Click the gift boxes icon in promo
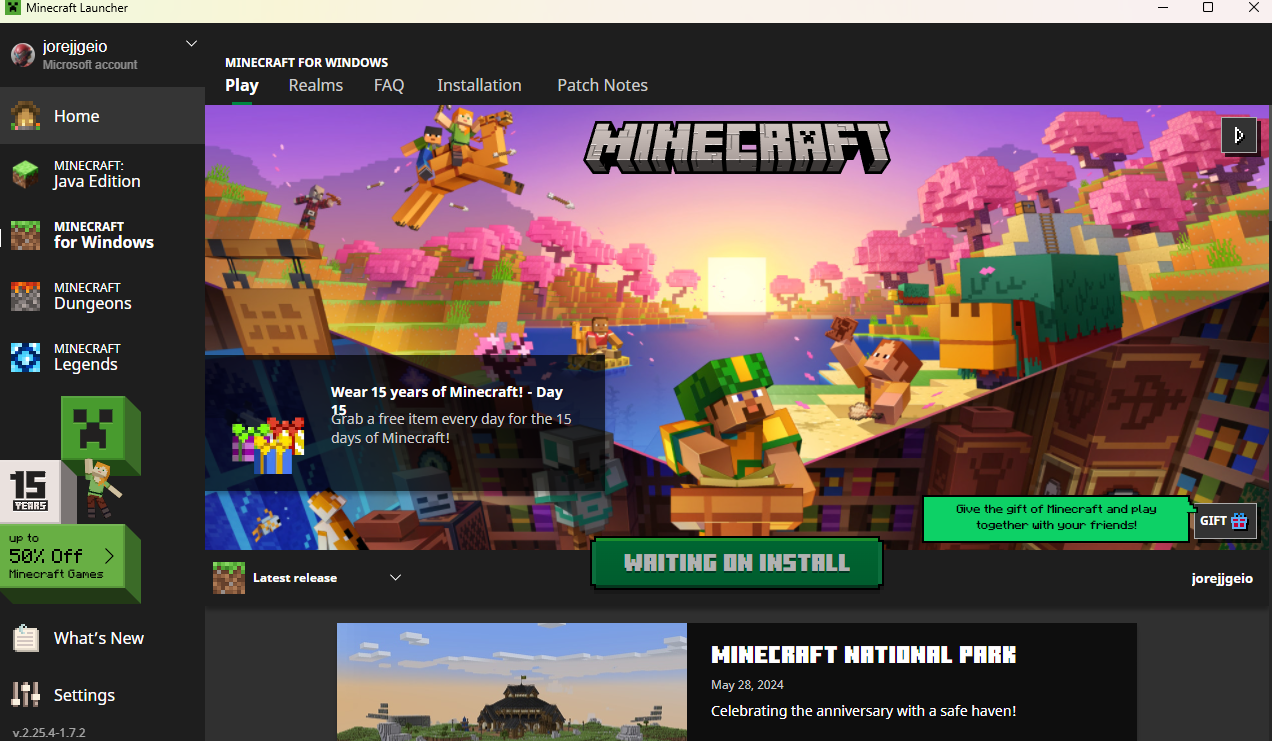1272x741 pixels. 267,446
